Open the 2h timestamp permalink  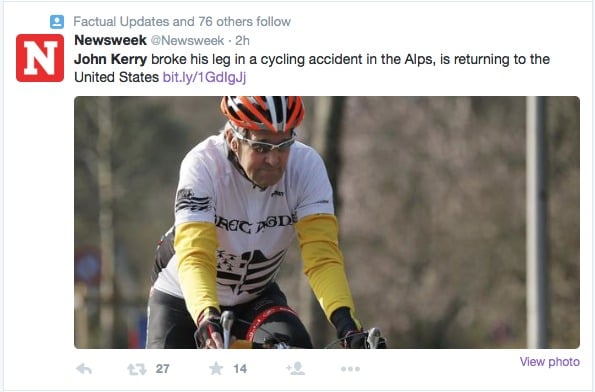pyautogui.click(x=242, y=41)
